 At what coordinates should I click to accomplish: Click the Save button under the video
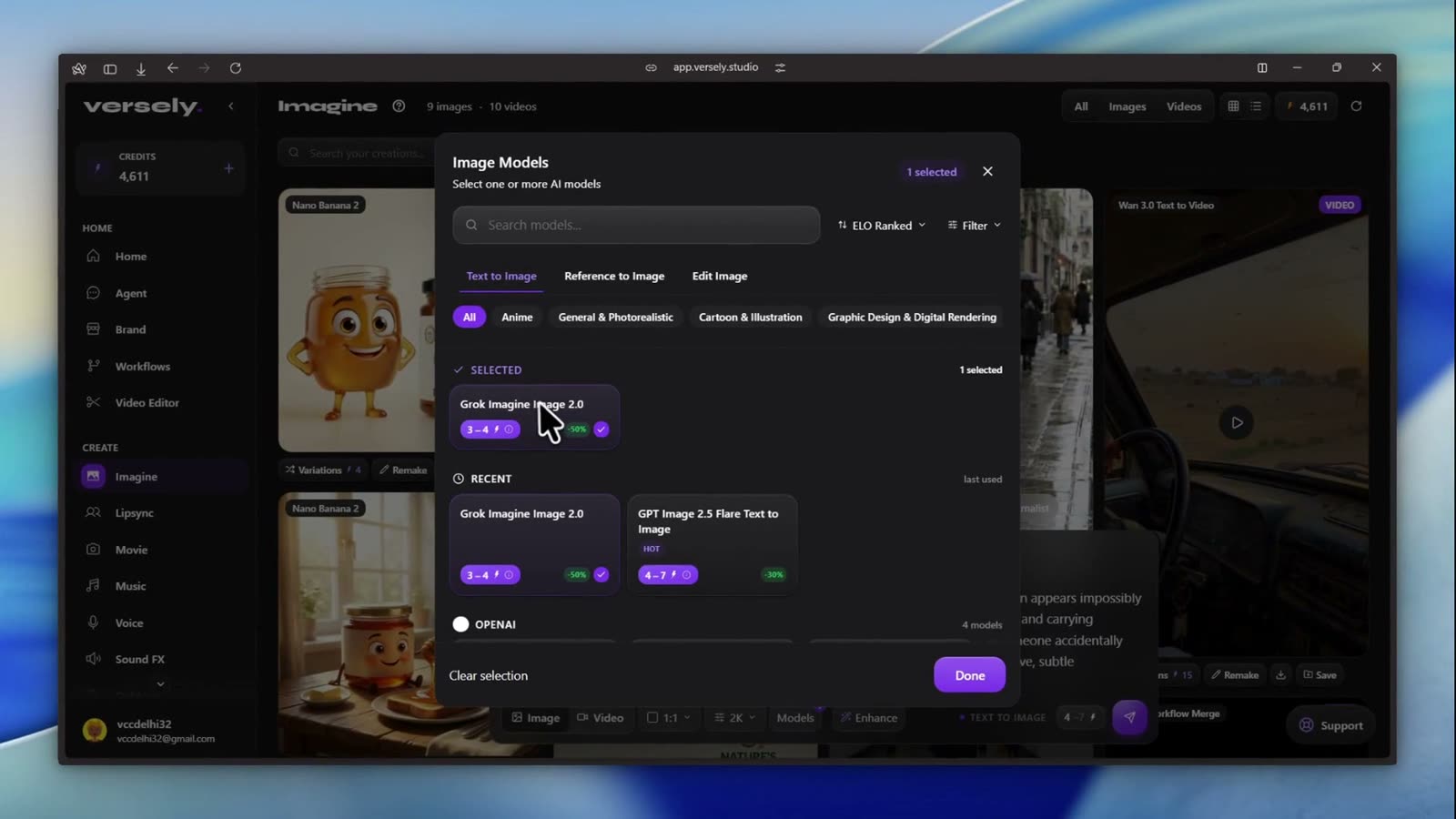tap(1319, 675)
